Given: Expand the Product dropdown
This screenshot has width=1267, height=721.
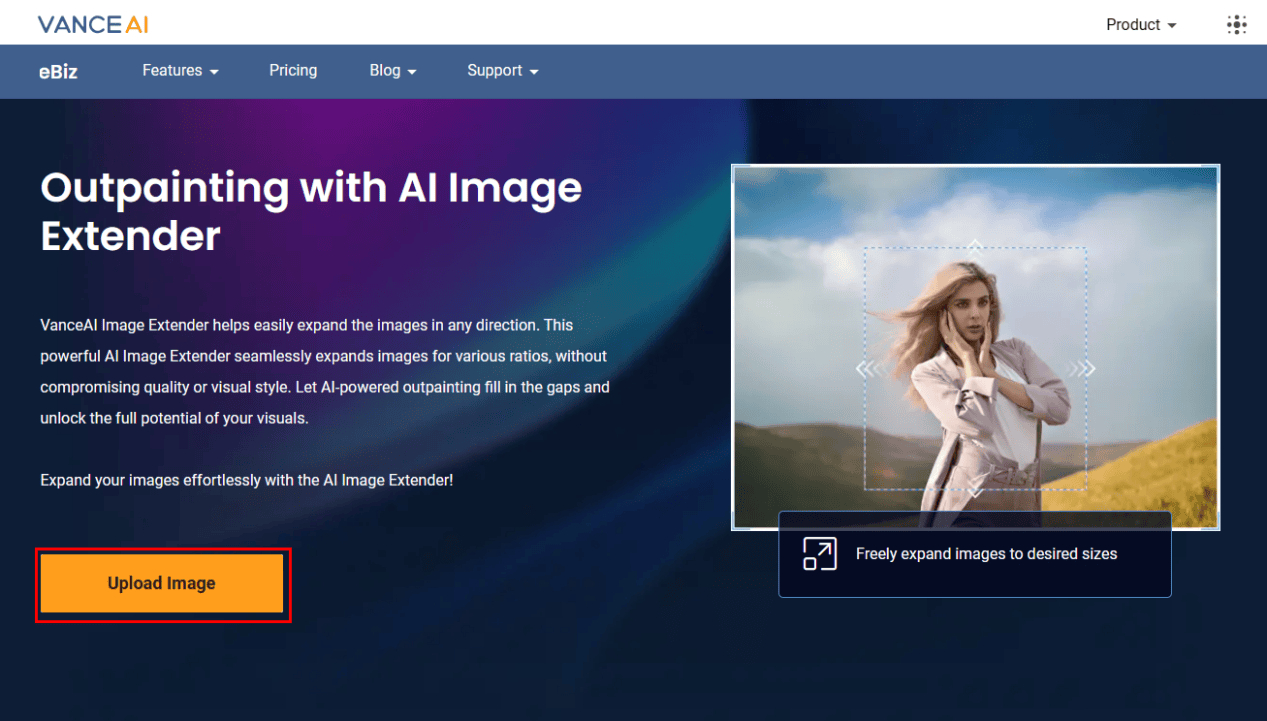Looking at the screenshot, I should [x=1141, y=25].
